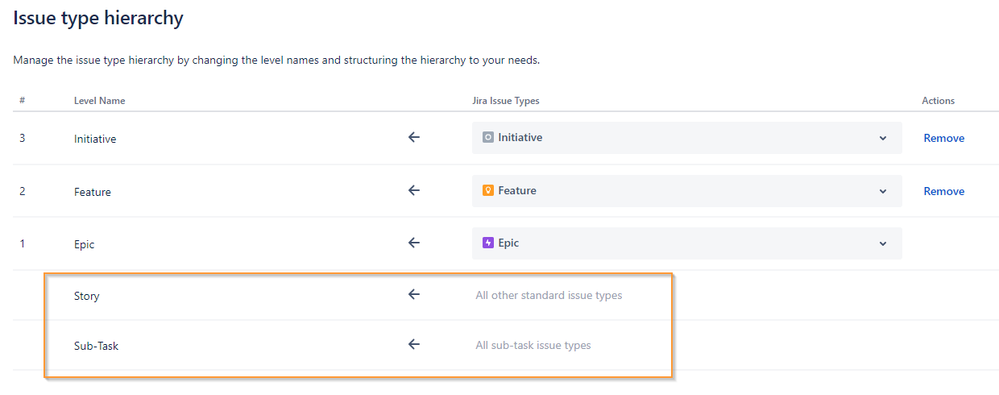The height and width of the screenshot is (395, 999).
Task: Click the Jira Issue Types column header
Action: coord(501,101)
